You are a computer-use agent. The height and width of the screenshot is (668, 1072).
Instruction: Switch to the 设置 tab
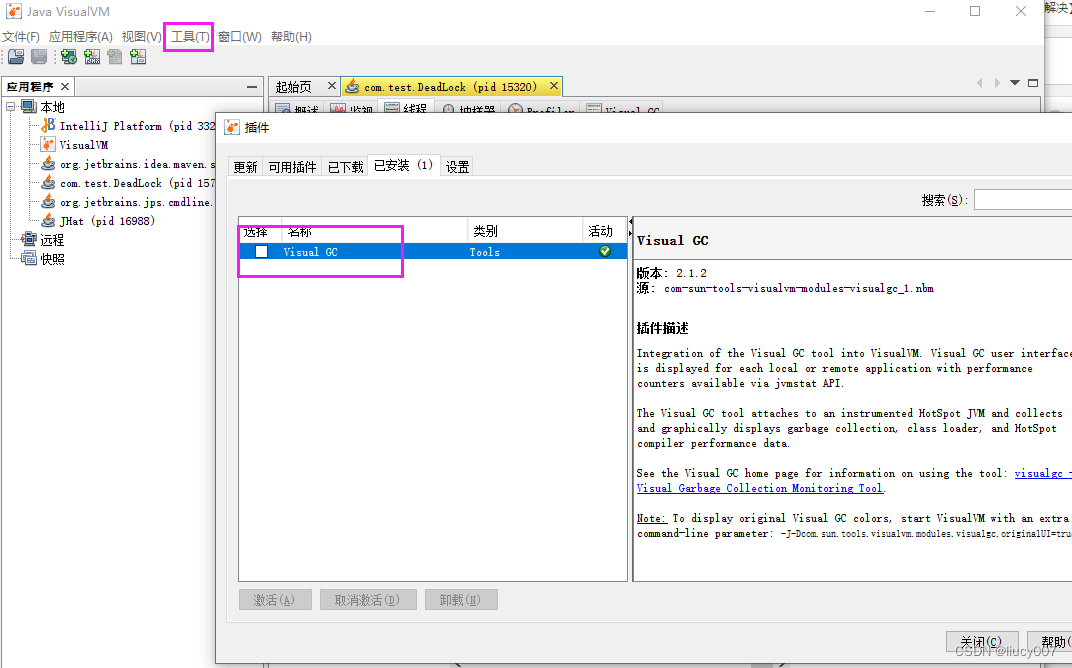tap(457, 167)
